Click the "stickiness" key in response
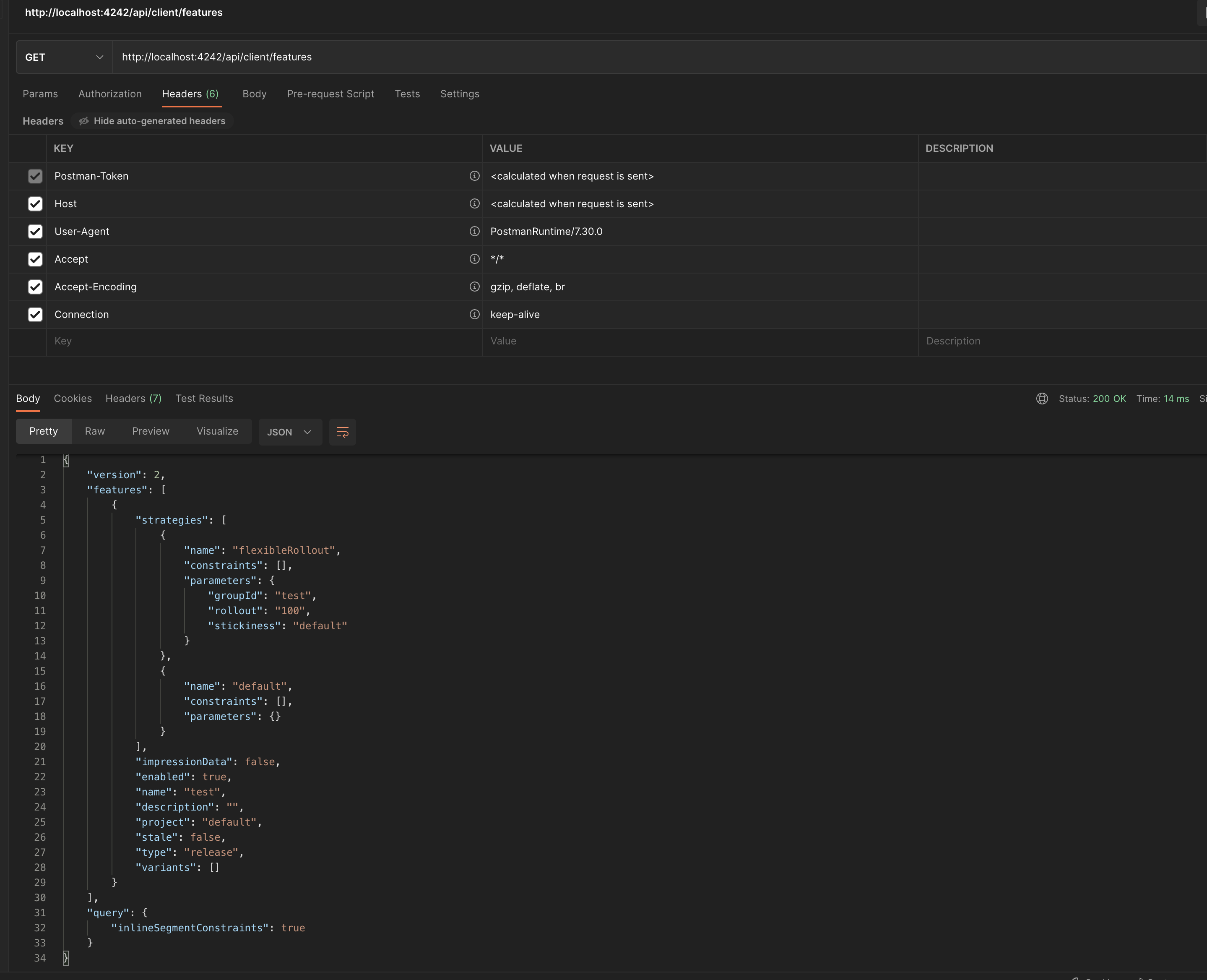Image resolution: width=1207 pixels, height=980 pixels. click(x=245, y=626)
